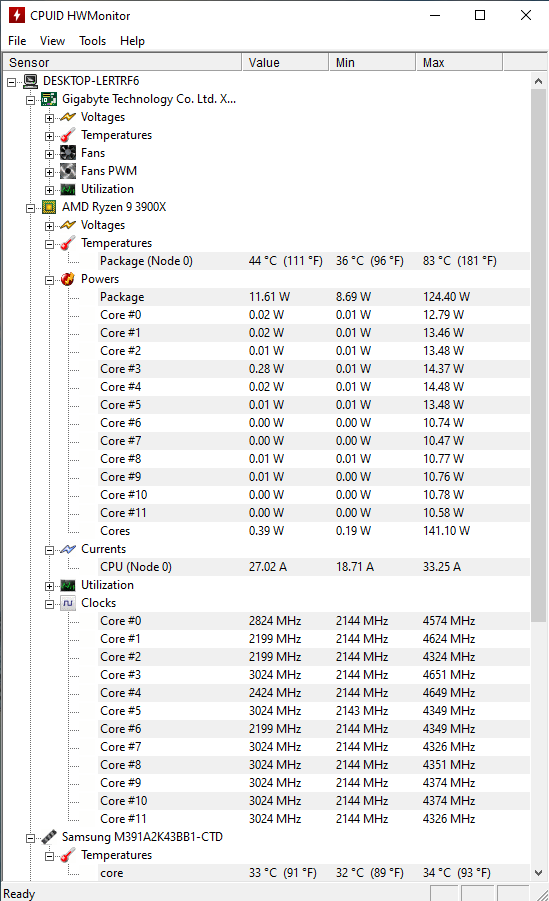Open the Tools menu
Screen dimensions: 549x901
click(93, 41)
